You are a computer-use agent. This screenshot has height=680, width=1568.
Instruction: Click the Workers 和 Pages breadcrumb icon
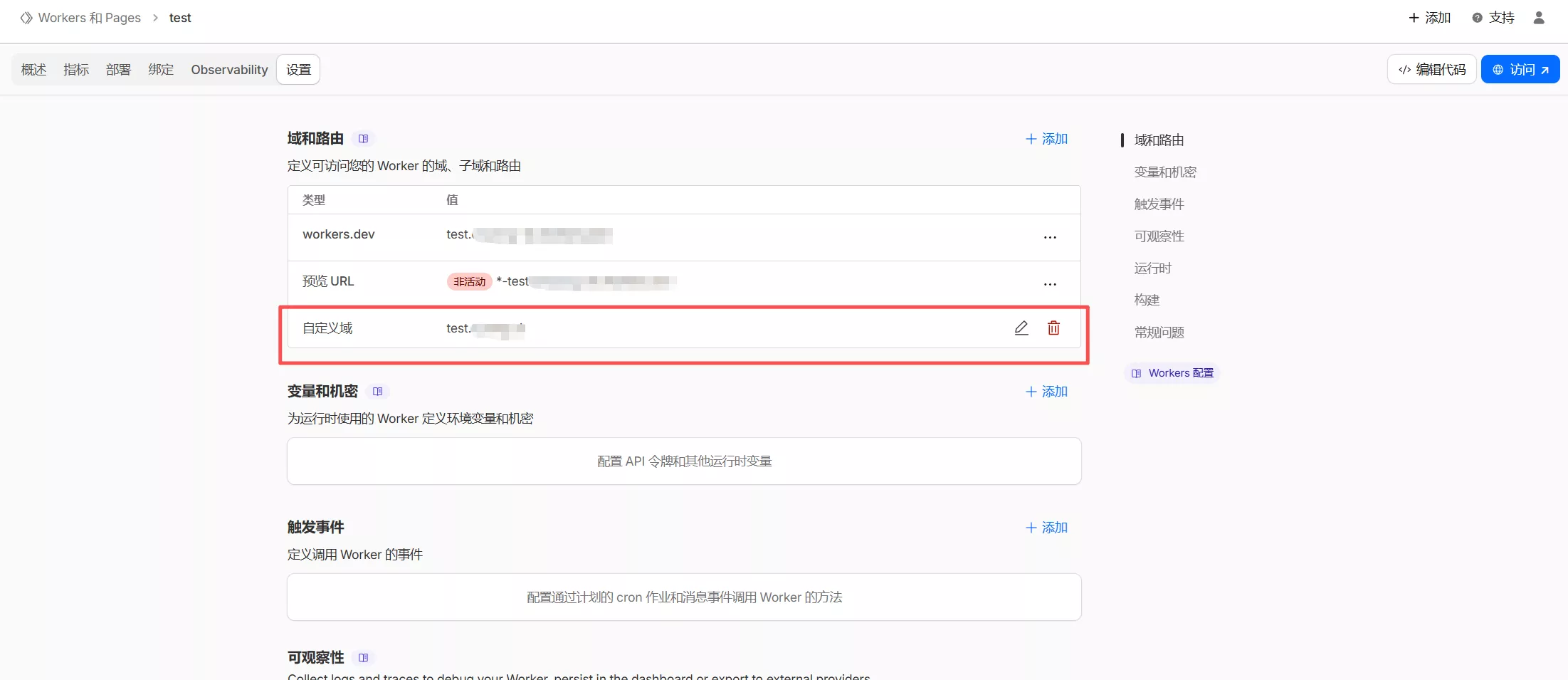pyautogui.click(x=26, y=18)
